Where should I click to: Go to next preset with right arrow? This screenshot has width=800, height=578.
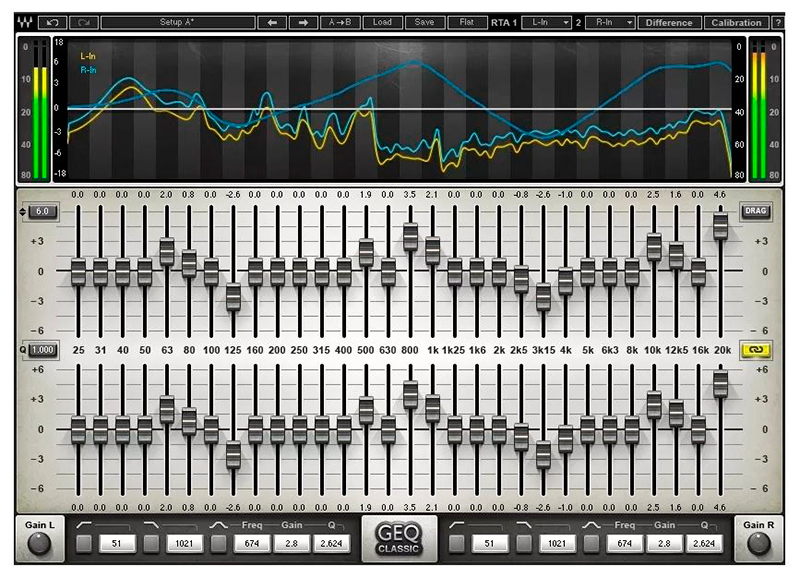[x=300, y=21]
